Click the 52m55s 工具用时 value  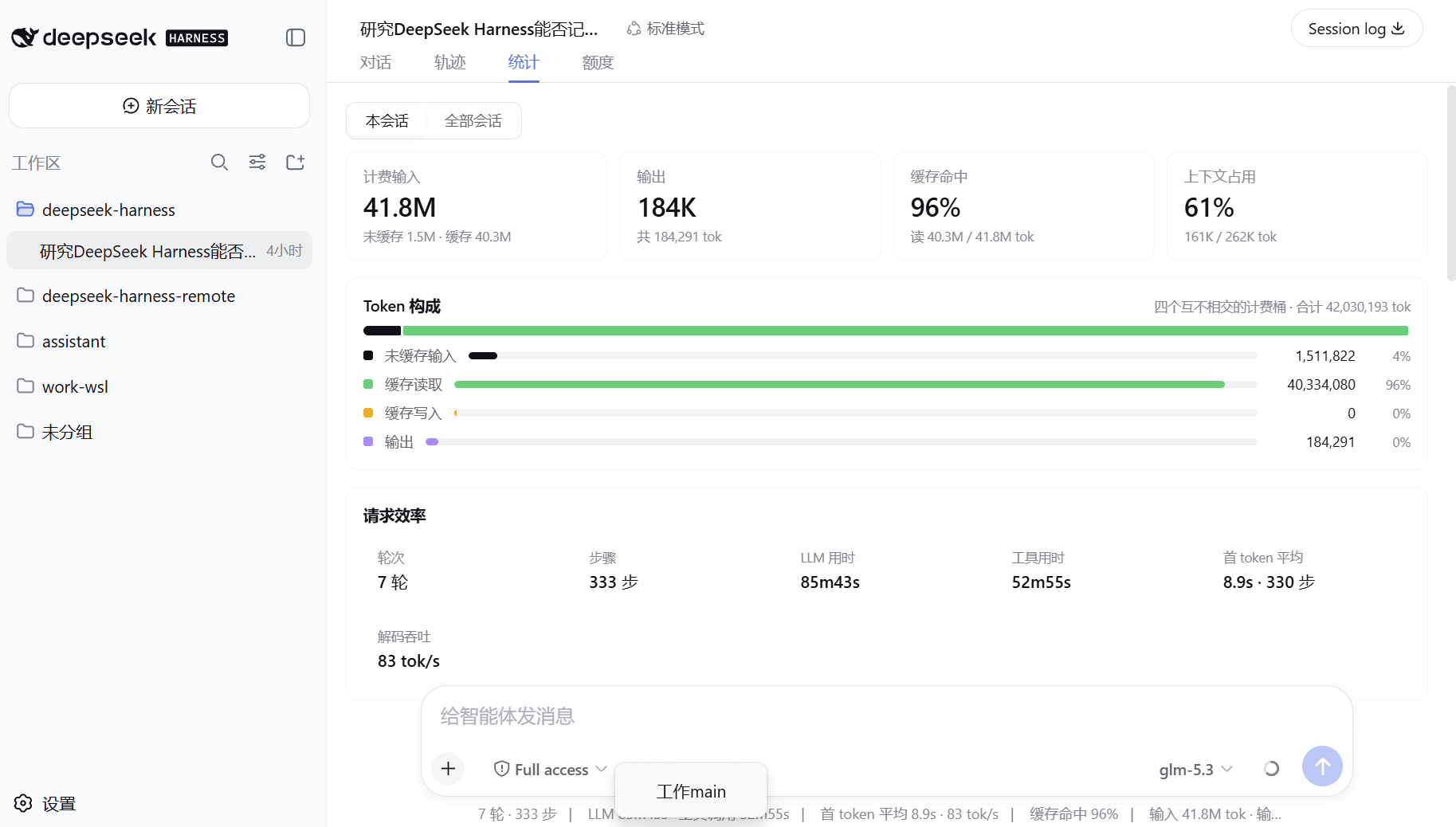point(1041,582)
